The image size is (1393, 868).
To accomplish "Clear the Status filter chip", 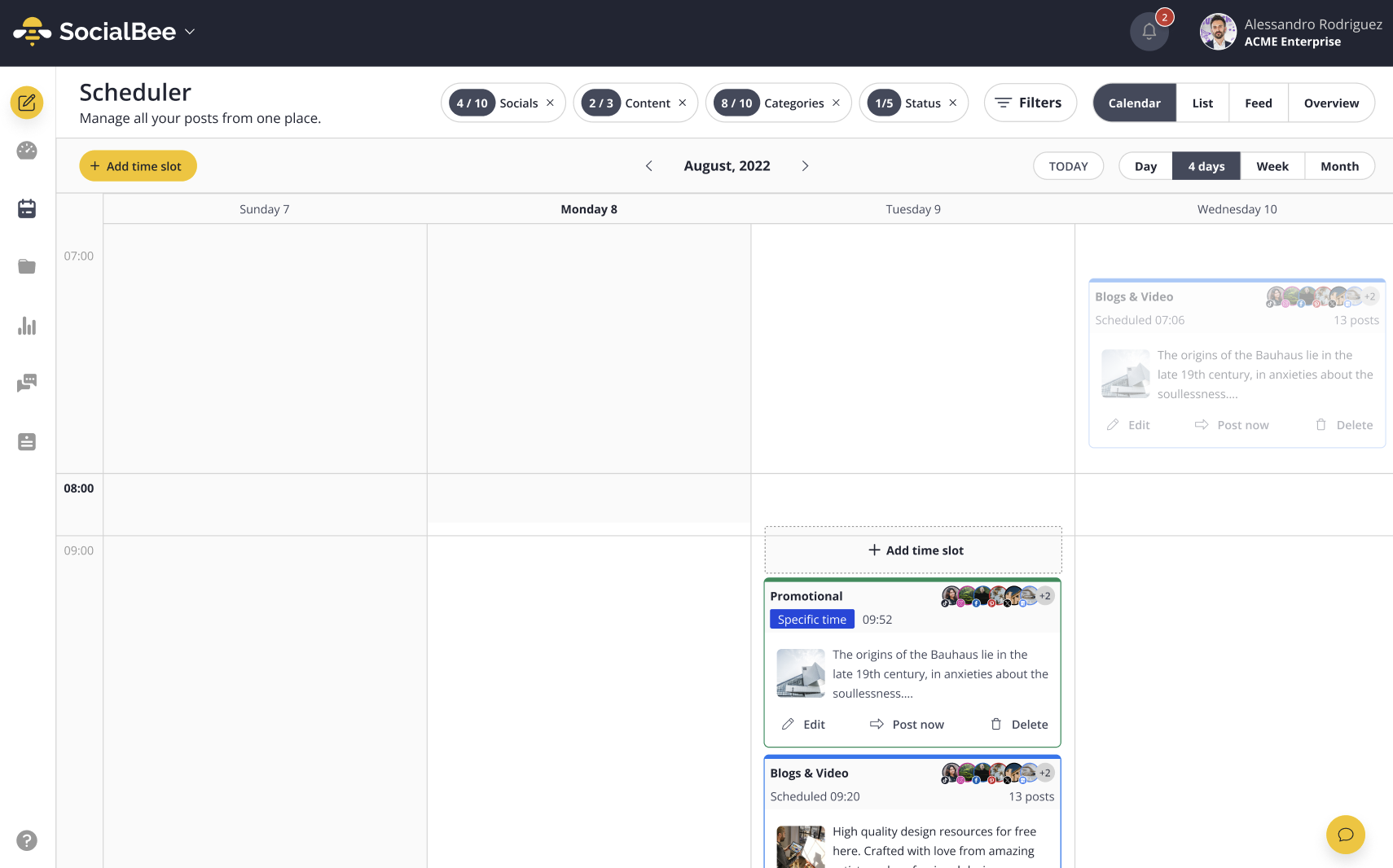I will click(952, 103).
